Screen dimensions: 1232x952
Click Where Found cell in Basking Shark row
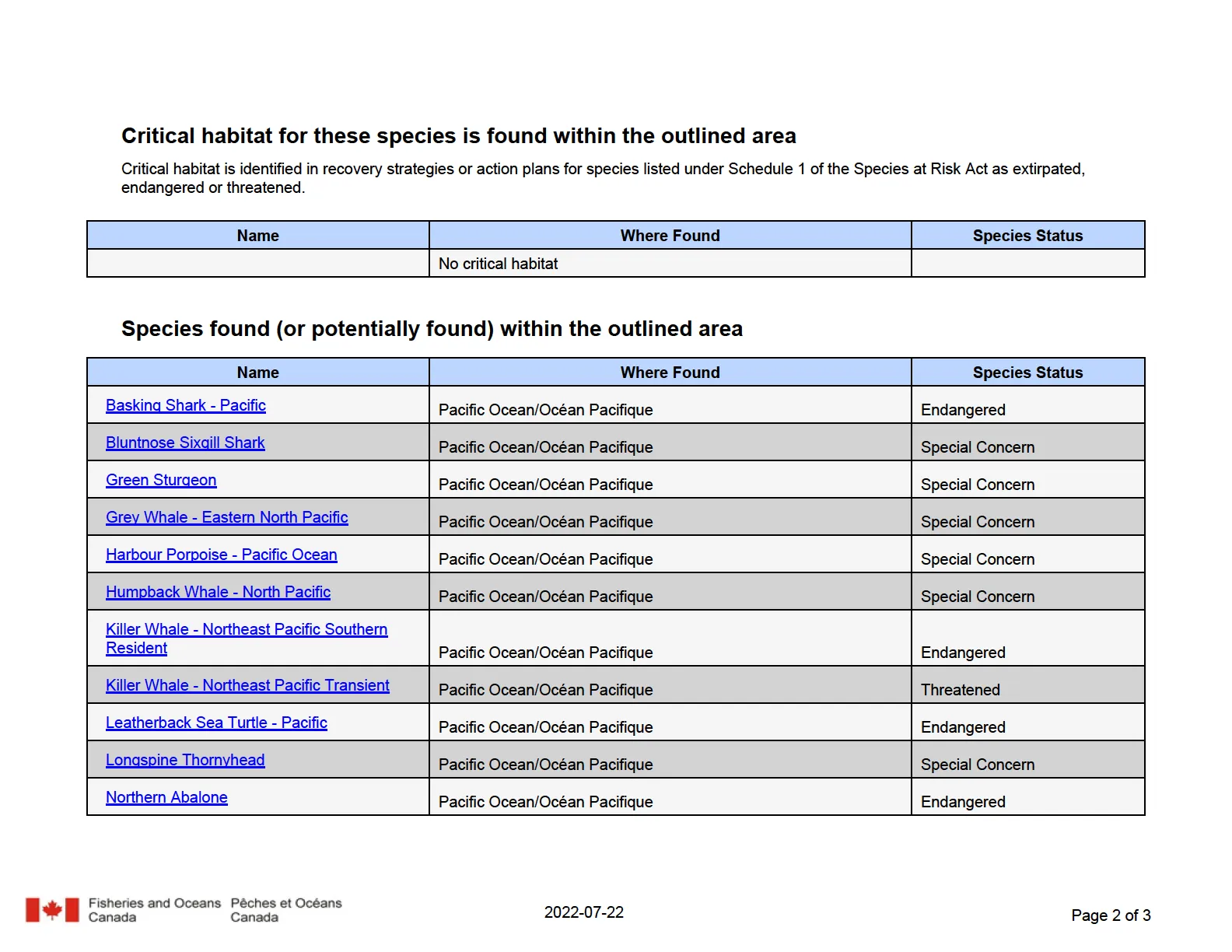670,405
